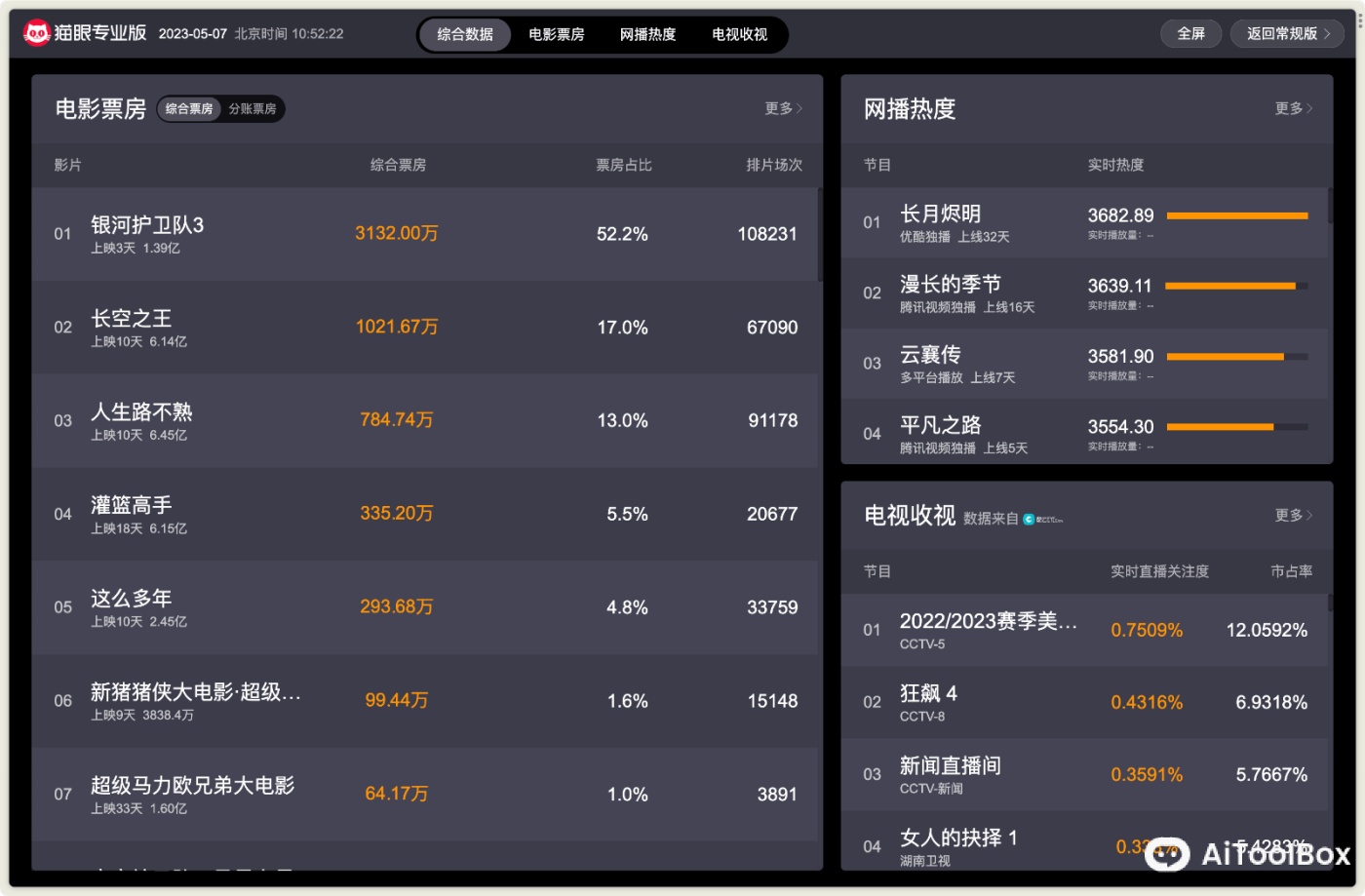The width and height of the screenshot is (1365, 896).
Task: Click the 返回常规版 button
Action: pyautogui.click(x=1287, y=33)
